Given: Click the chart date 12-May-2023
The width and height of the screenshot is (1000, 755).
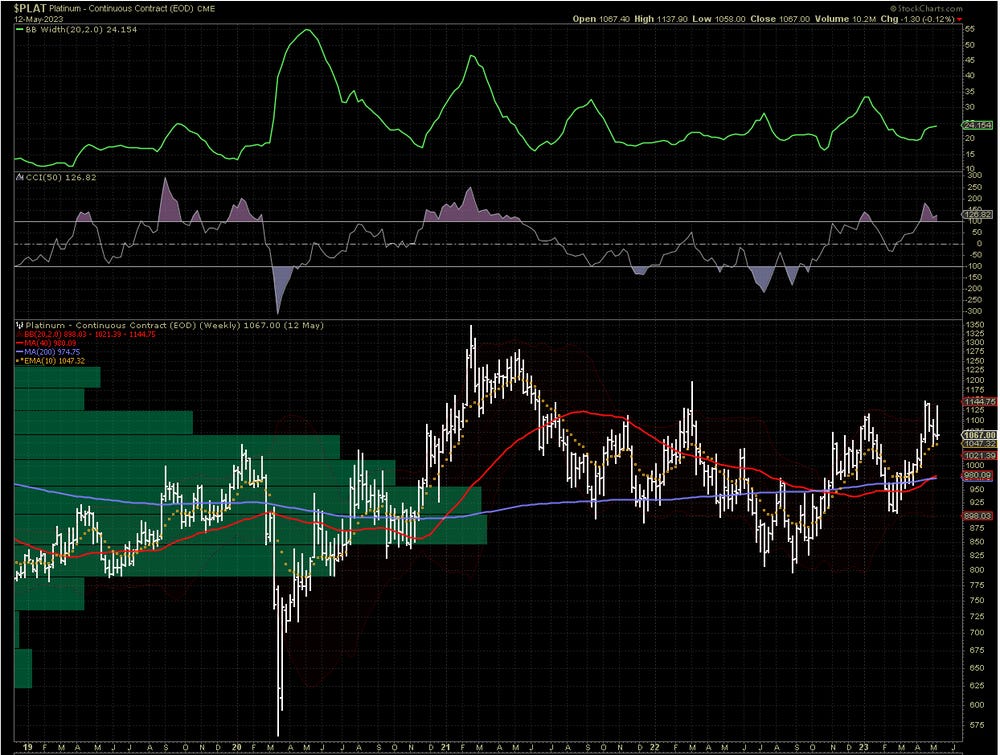Looking at the screenshot, I should [x=39, y=18].
